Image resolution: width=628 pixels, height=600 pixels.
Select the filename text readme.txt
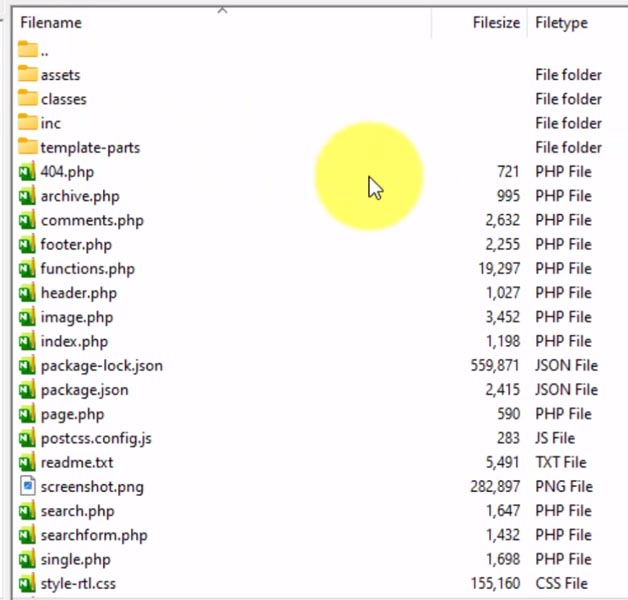pos(77,463)
